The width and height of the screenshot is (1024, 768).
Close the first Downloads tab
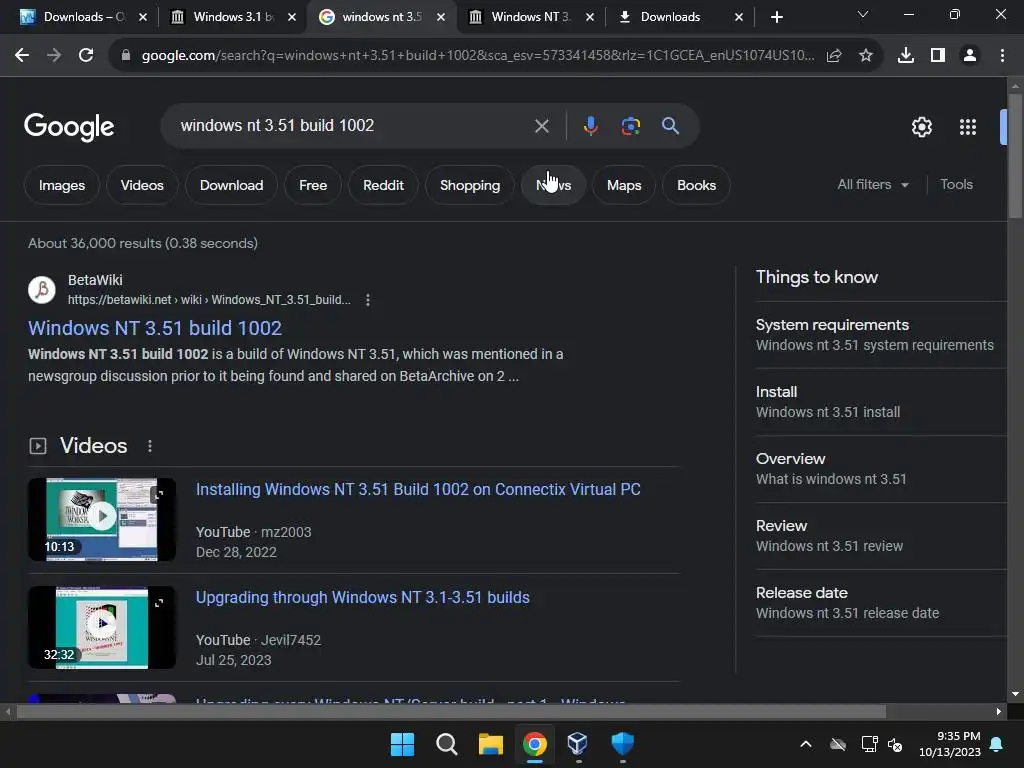143,17
